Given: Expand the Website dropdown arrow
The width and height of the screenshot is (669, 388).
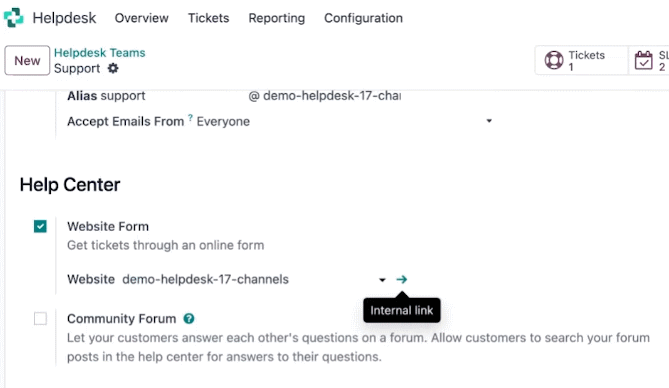Looking at the screenshot, I should pos(382,280).
